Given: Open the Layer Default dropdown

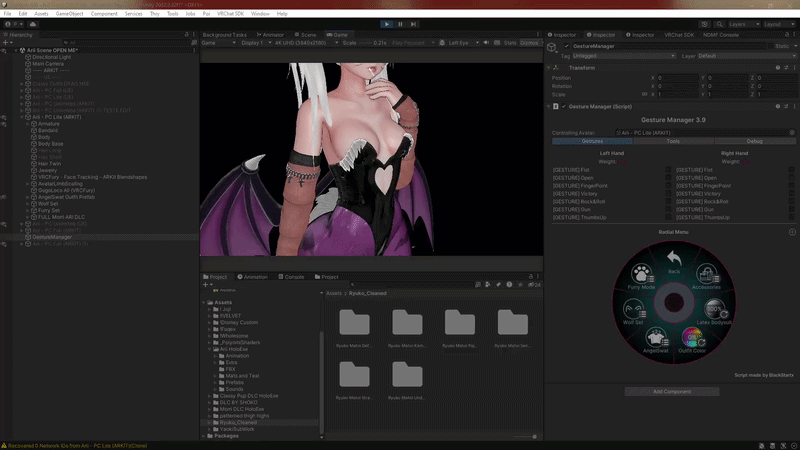Looking at the screenshot, I should click(746, 56).
